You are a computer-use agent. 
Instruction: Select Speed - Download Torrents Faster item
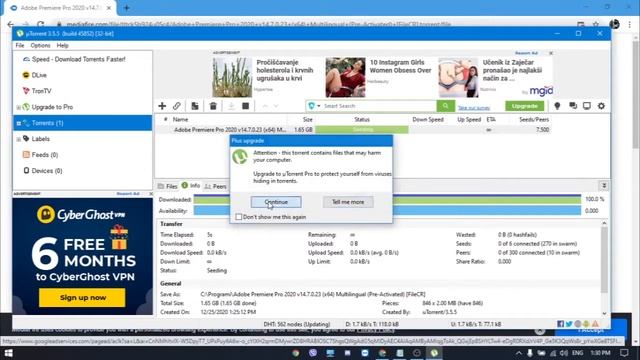(79, 59)
